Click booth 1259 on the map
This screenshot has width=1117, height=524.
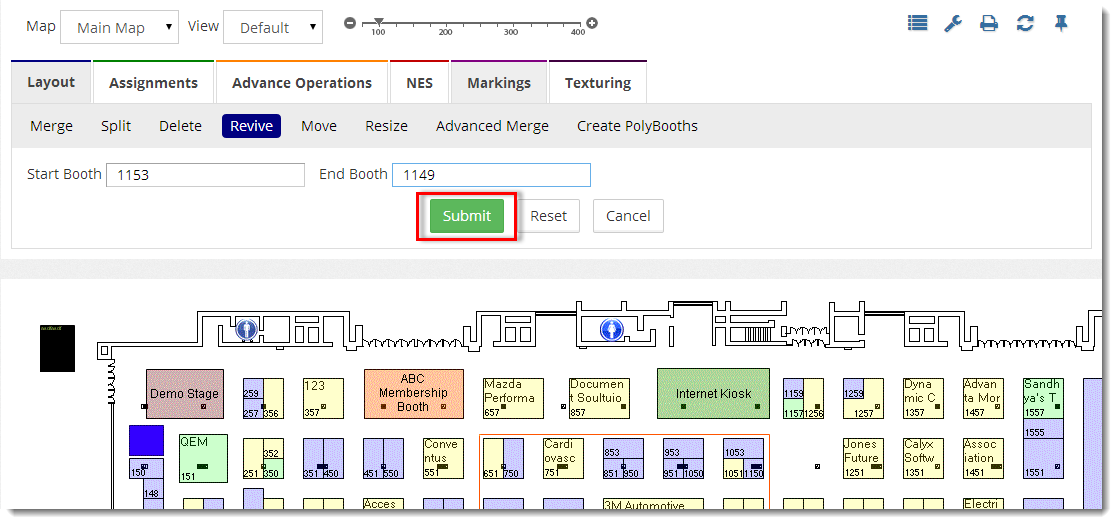pyautogui.click(x=853, y=388)
